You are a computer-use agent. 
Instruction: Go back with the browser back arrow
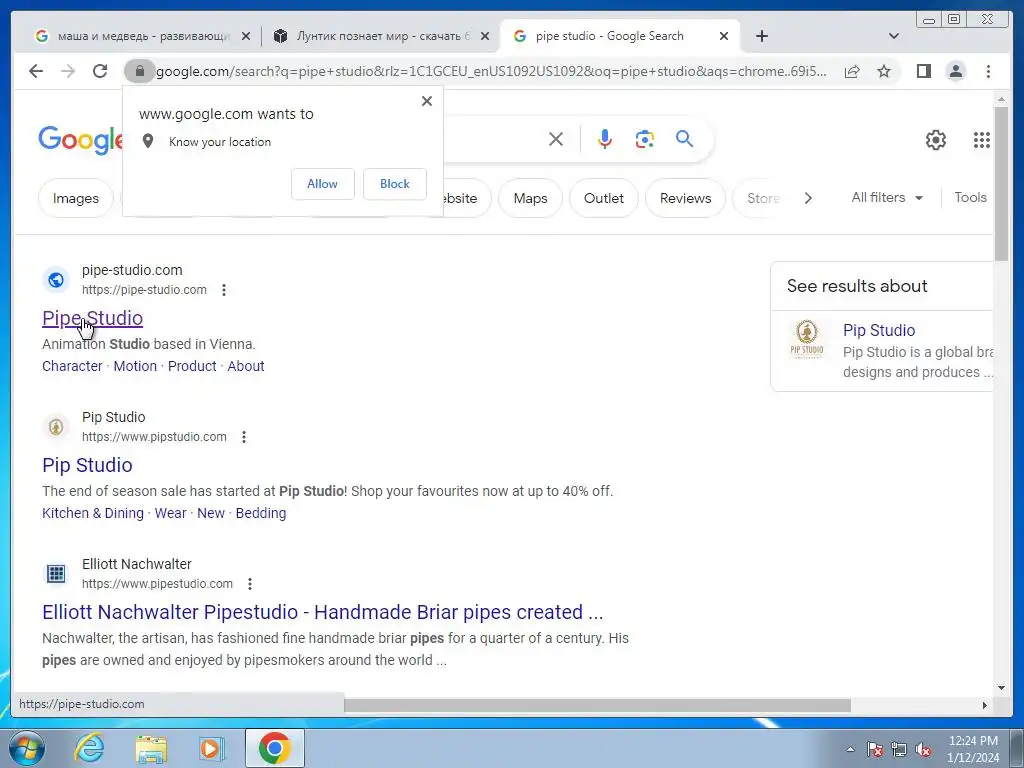pos(36,71)
